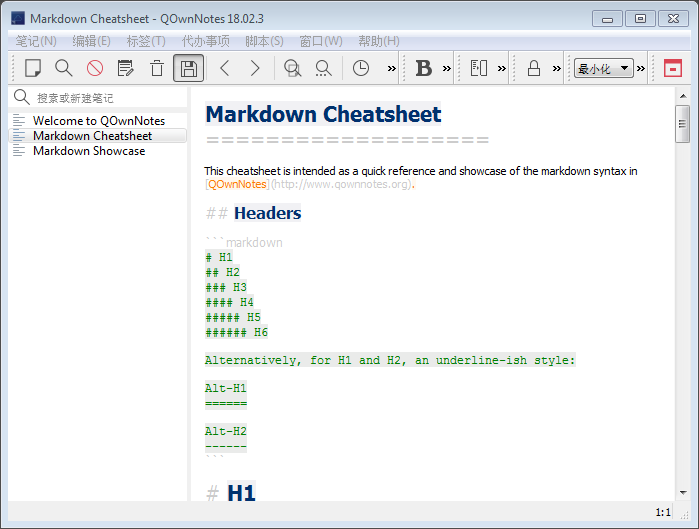
Task: Select the Markdown Showcase note
Action: (89, 151)
